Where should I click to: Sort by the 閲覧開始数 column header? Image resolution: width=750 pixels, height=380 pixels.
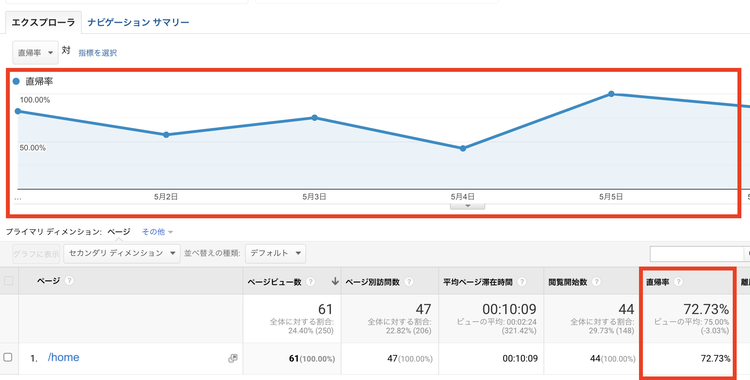(x=567, y=282)
